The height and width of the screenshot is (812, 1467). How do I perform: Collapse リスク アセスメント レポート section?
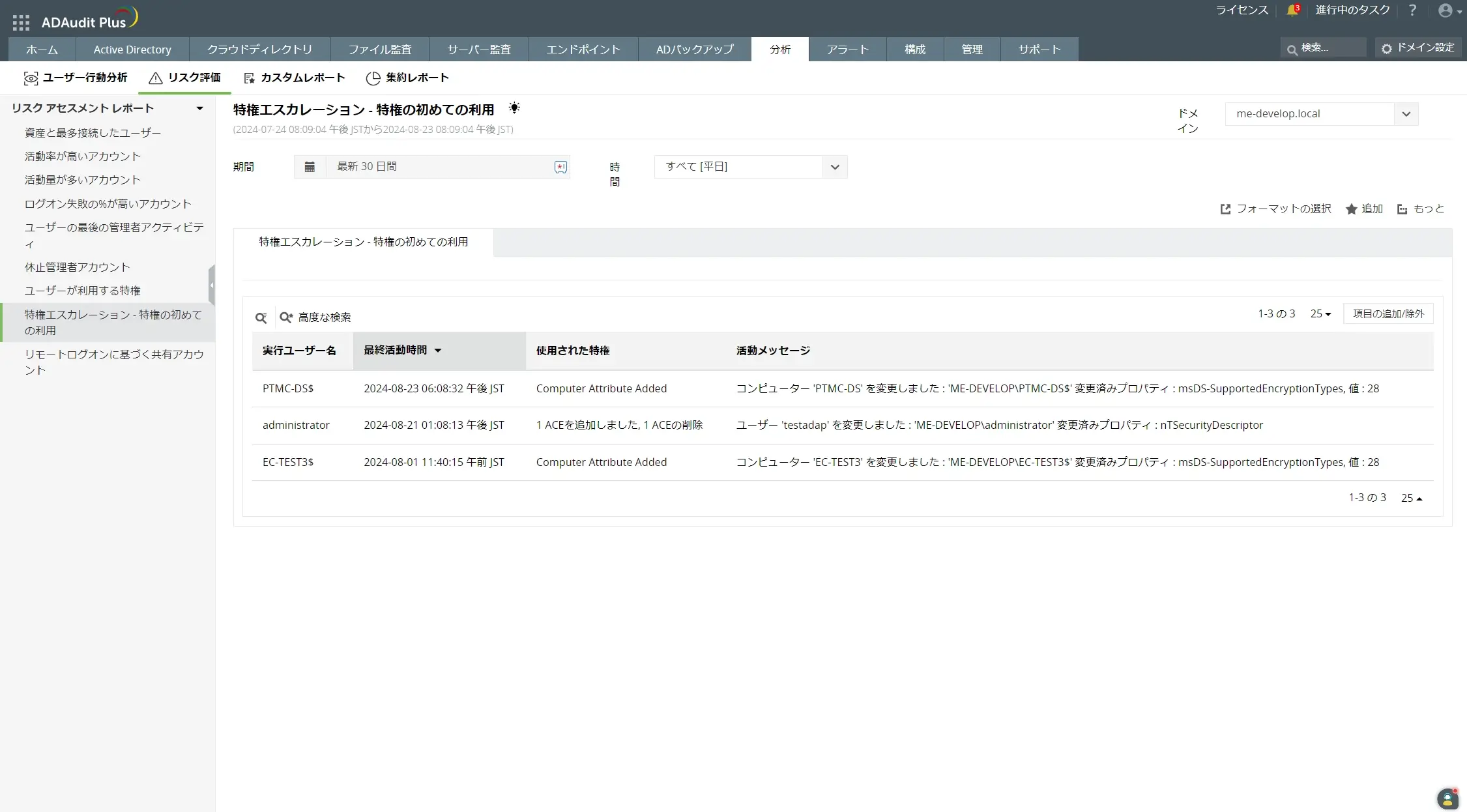pyautogui.click(x=199, y=109)
